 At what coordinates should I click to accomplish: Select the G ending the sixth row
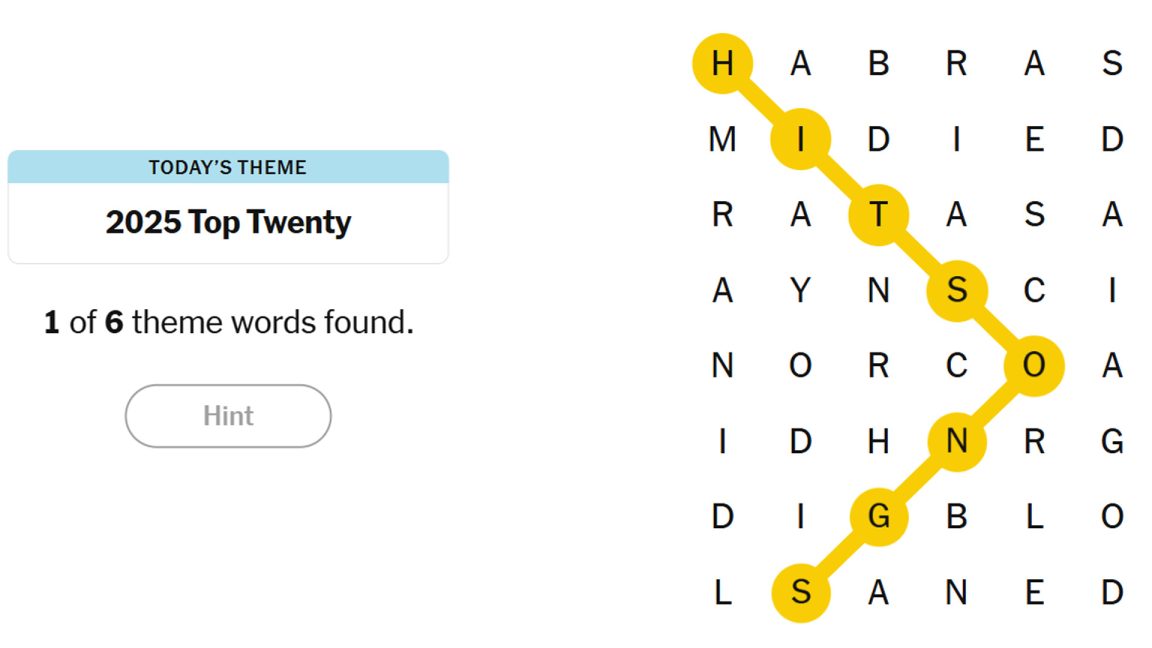coord(1112,441)
